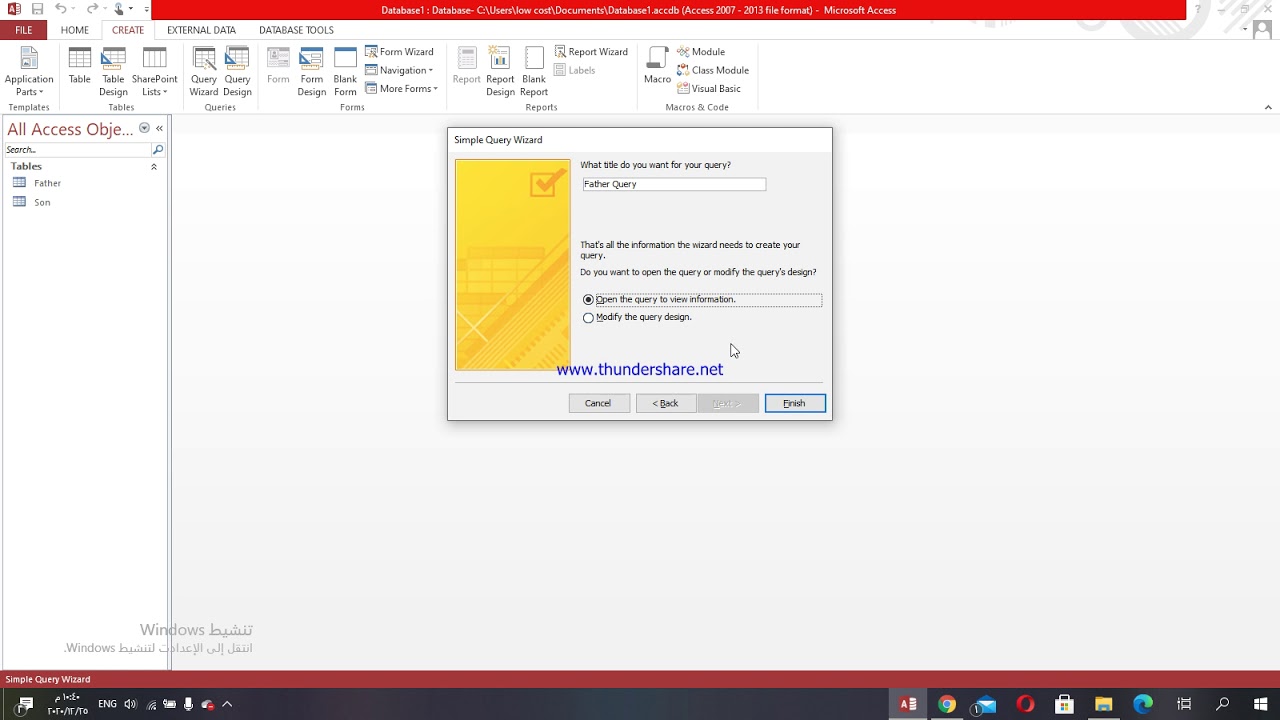The image size is (1280, 720).
Task: Click Undo in Quick Access Toolbar
Action: click(x=61, y=9)
